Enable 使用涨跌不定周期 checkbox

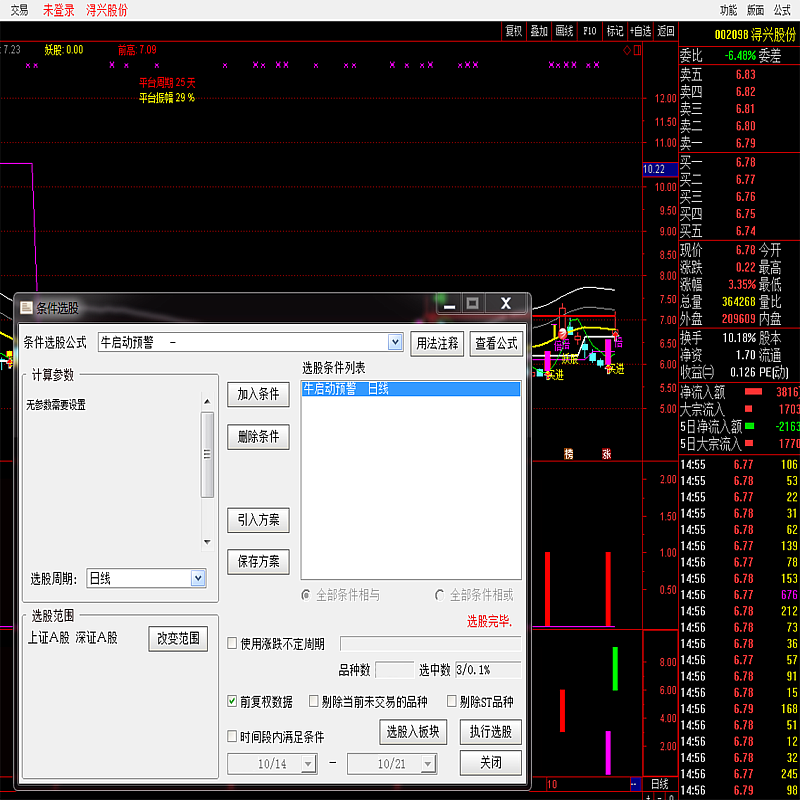click(x=233, y=644)
